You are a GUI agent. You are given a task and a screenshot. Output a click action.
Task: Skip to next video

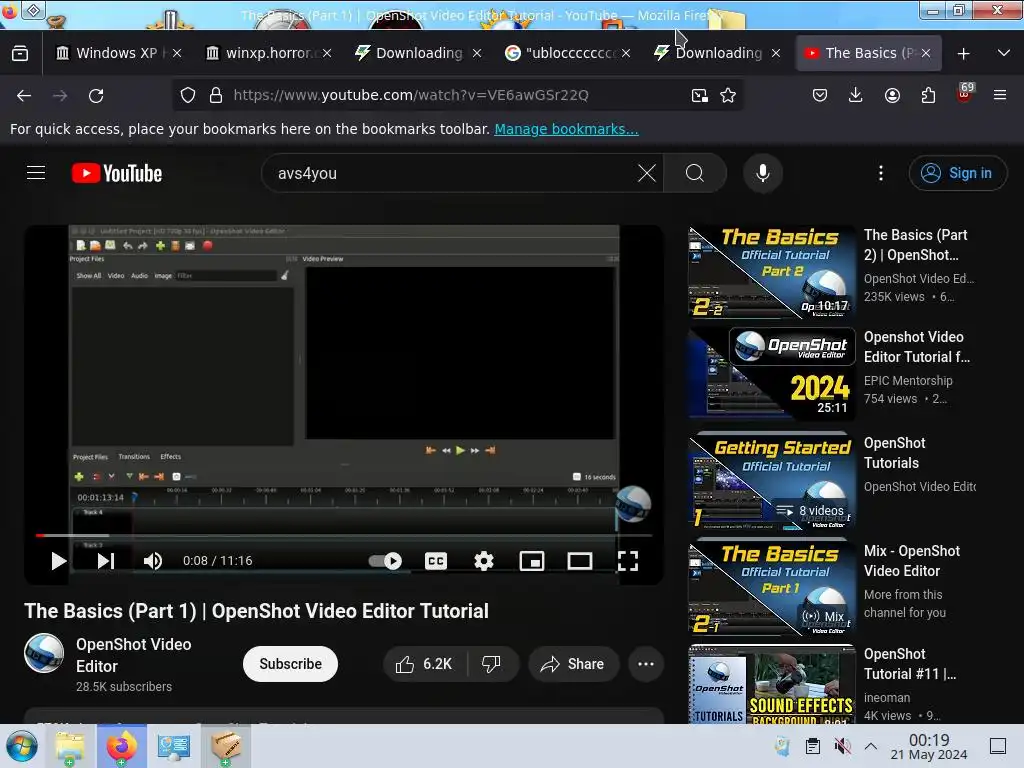tap(106, 561)
